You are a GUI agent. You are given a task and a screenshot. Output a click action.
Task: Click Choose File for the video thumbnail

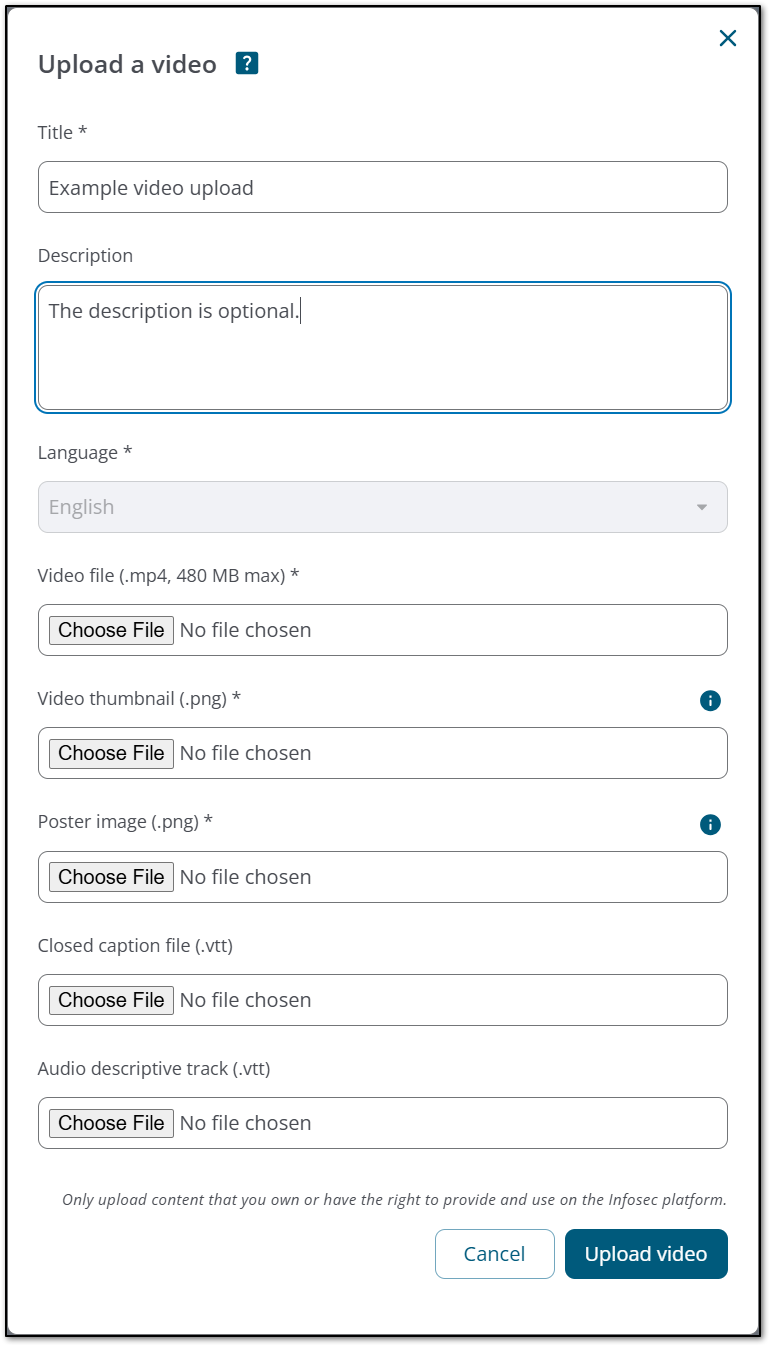coord(111,753)
